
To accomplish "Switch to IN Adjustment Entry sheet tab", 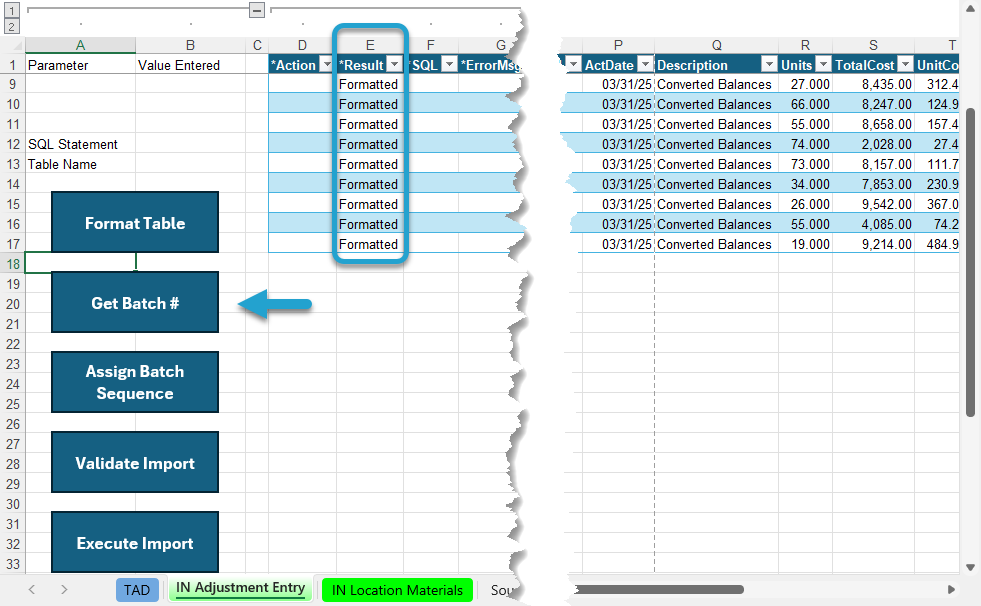I will pos(240,588).
